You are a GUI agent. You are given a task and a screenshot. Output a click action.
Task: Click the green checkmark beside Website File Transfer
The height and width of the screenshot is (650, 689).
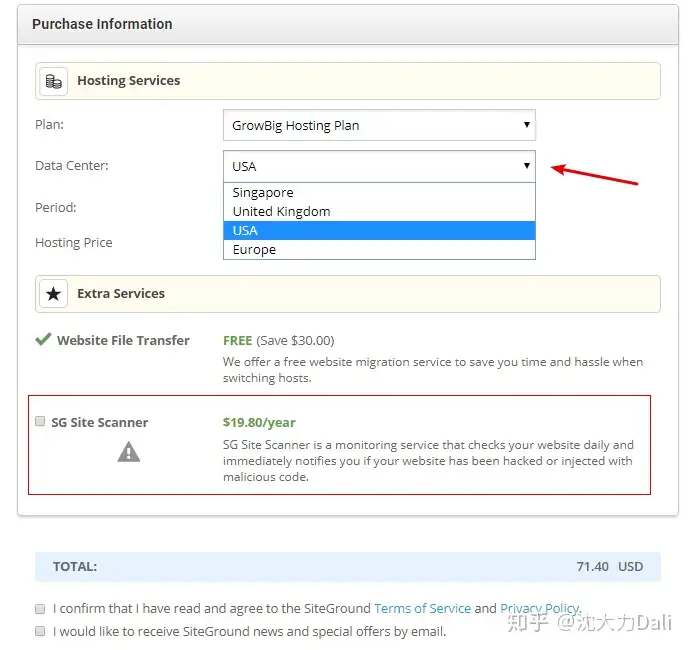pos(44,339)
